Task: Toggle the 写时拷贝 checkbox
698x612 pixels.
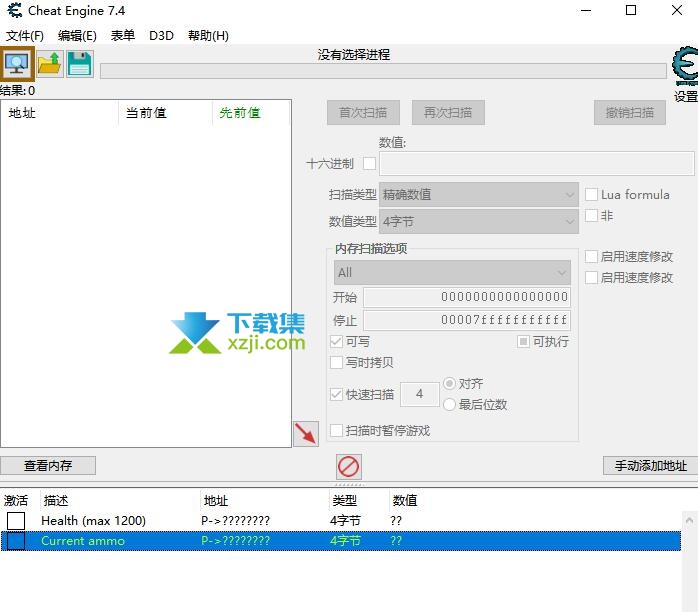Action: [x=336, y=362]
